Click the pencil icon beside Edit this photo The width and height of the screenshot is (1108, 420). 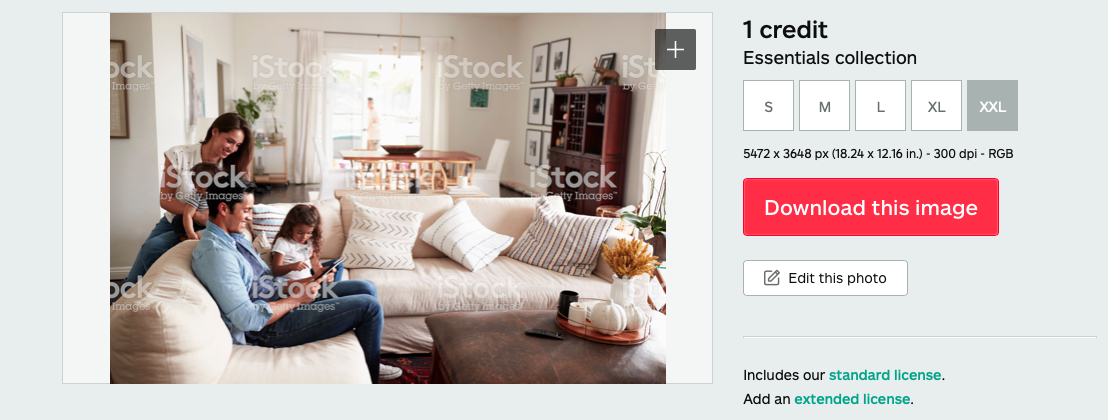[772, 278]
